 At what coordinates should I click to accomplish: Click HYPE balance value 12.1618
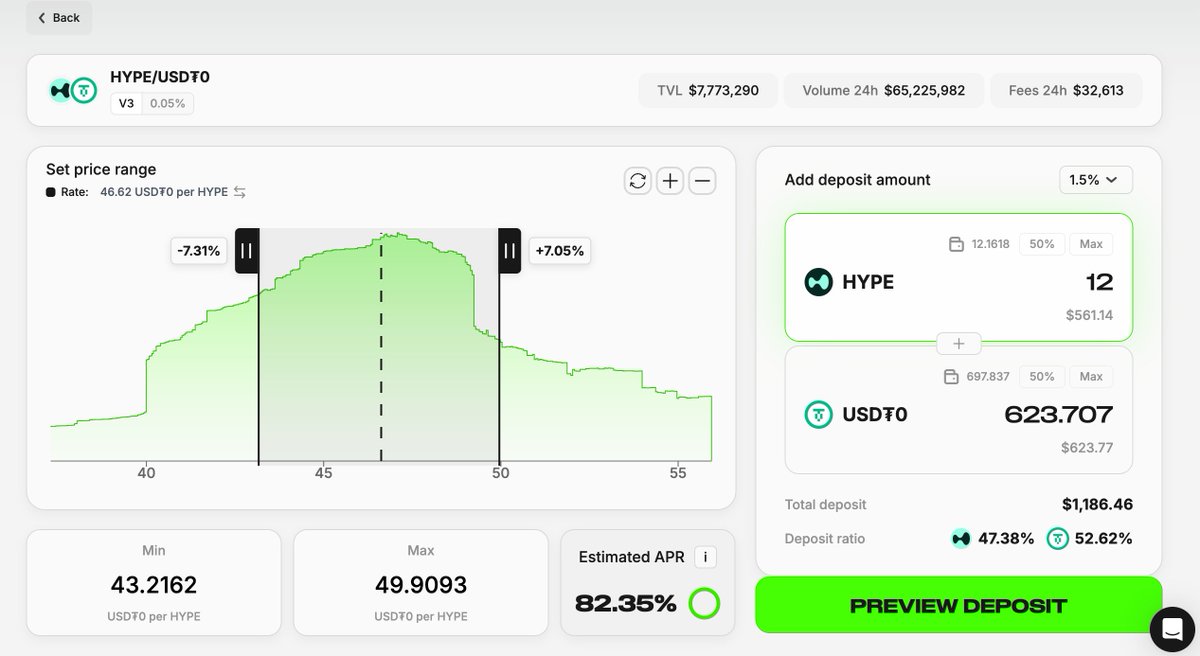[x=990, y=244]
